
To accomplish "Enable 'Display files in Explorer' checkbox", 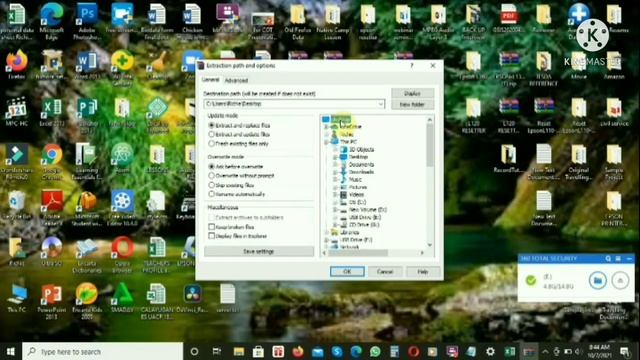I will (211, 236).
